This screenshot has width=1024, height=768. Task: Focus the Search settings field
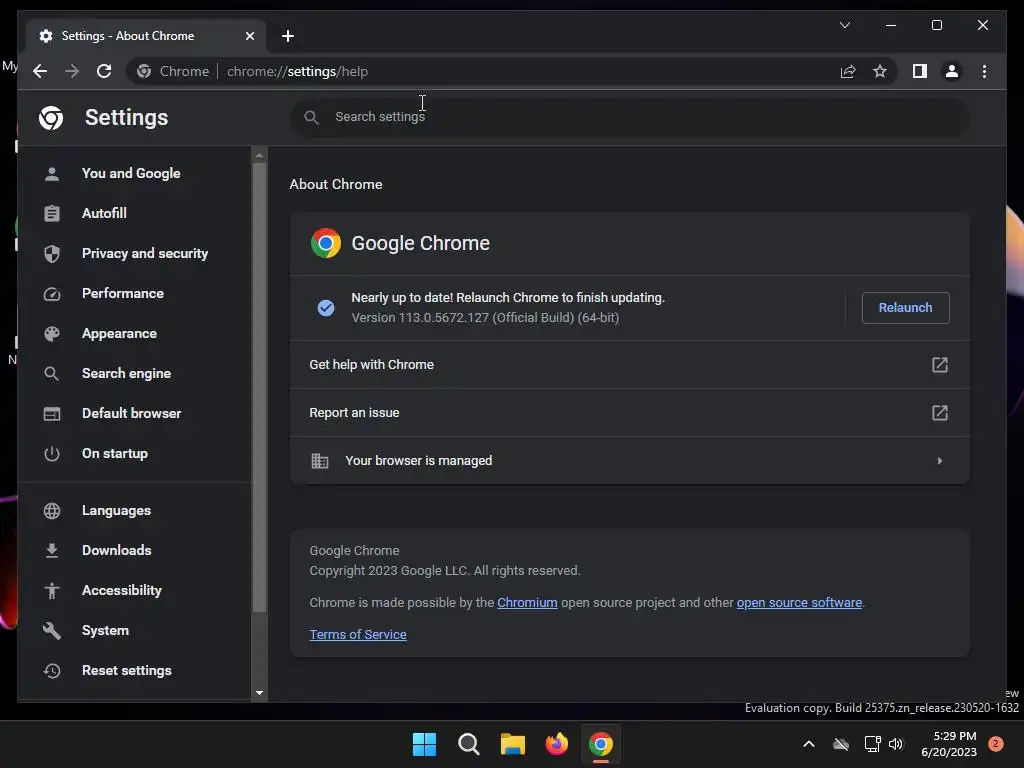[629, 117]
